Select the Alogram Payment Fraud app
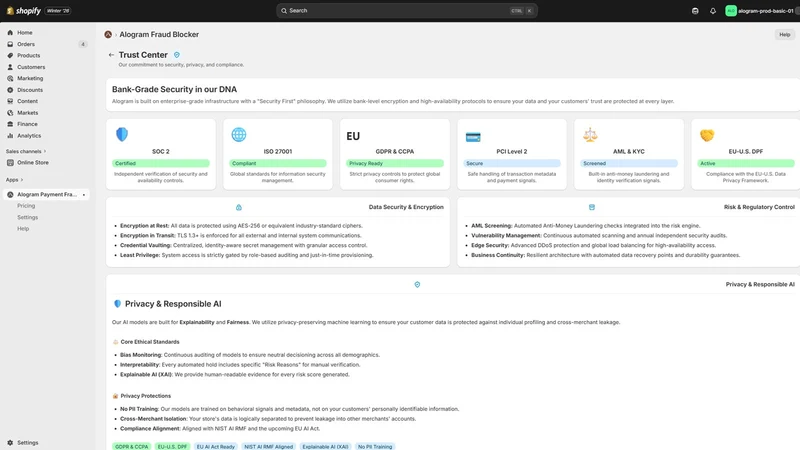The image size is (800, 450). (x=46, y=194)
